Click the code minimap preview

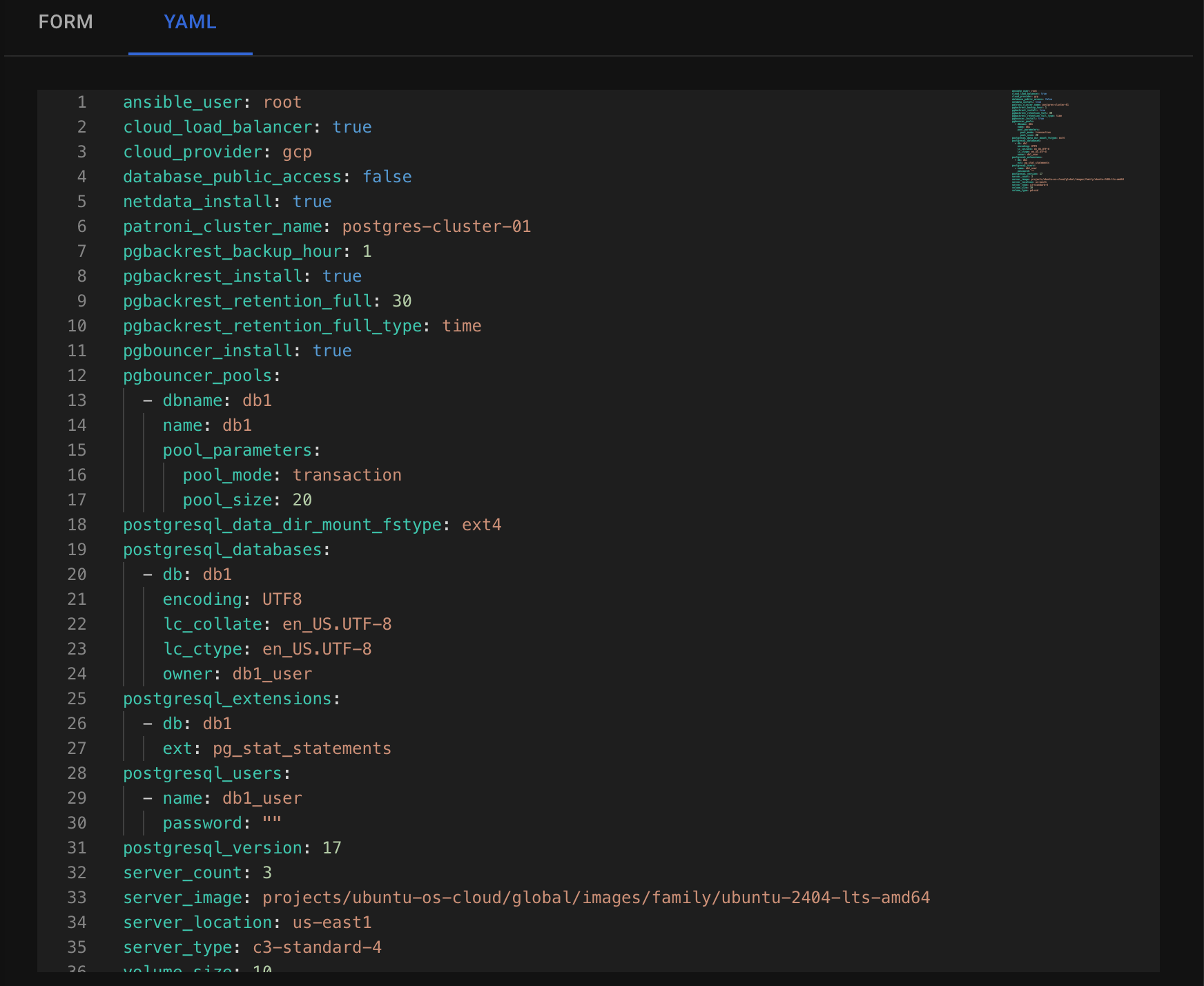coord(1067,141)
